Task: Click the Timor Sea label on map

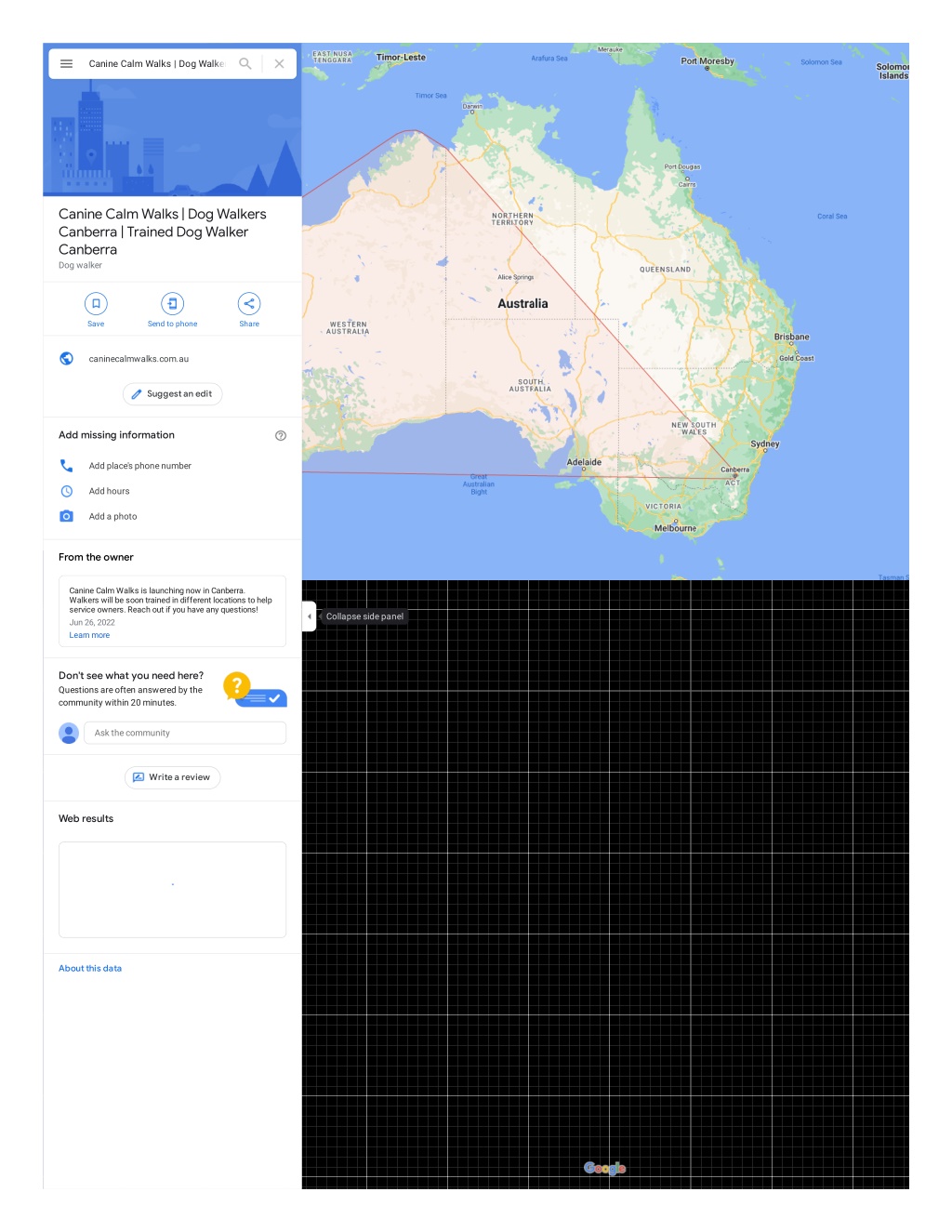Action: pos(430,96)
